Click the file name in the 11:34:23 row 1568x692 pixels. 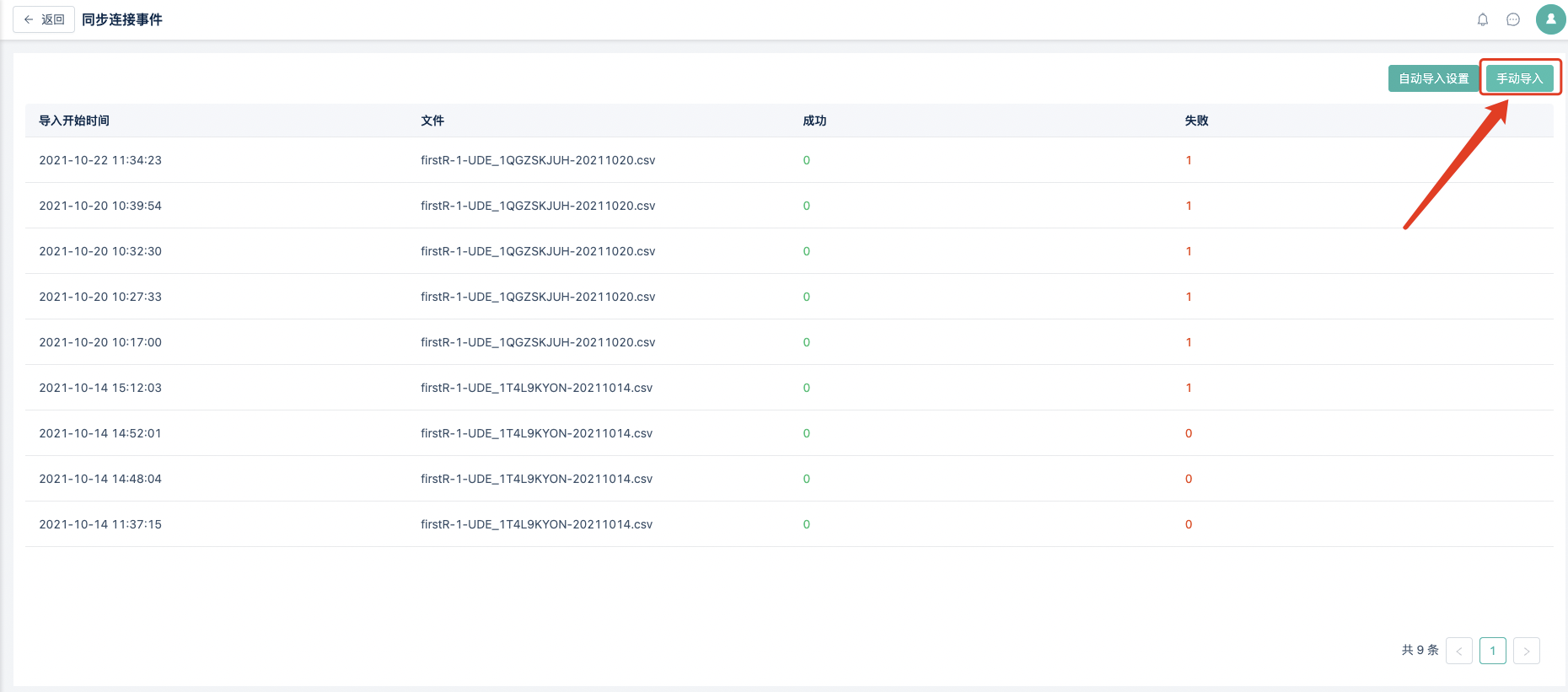[x=538, y=160]
